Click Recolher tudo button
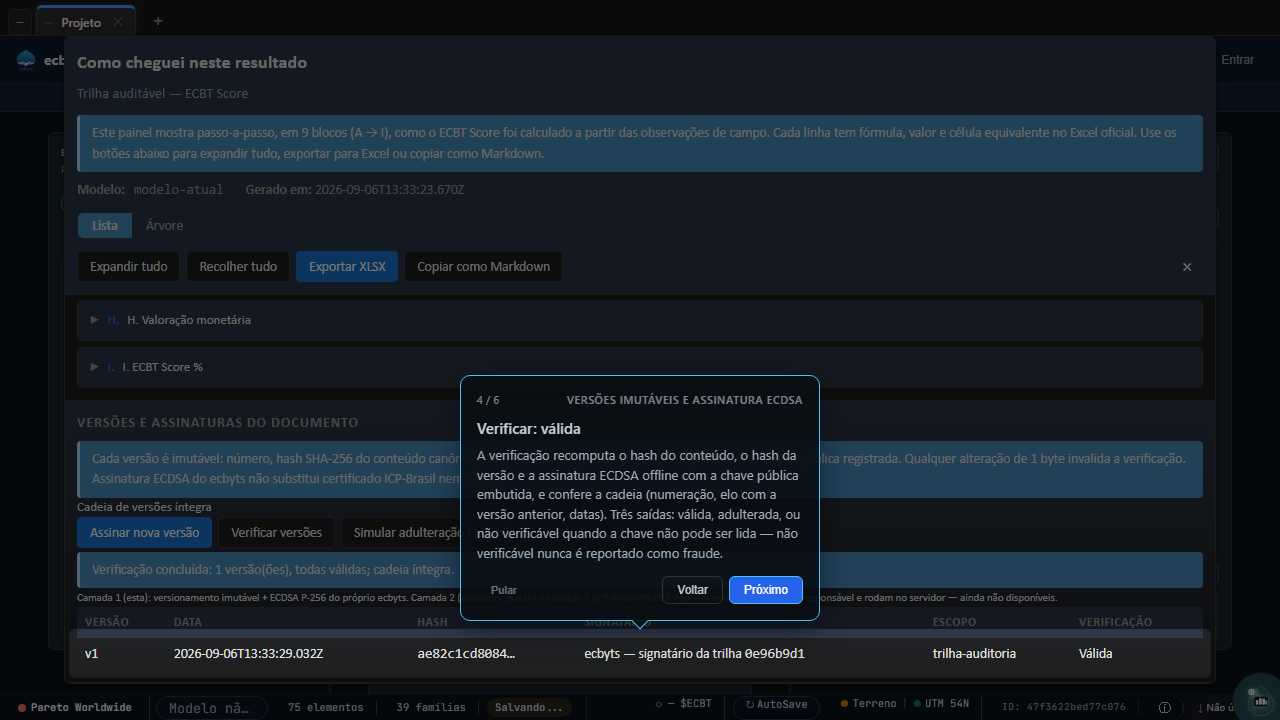 coord(238,267)
